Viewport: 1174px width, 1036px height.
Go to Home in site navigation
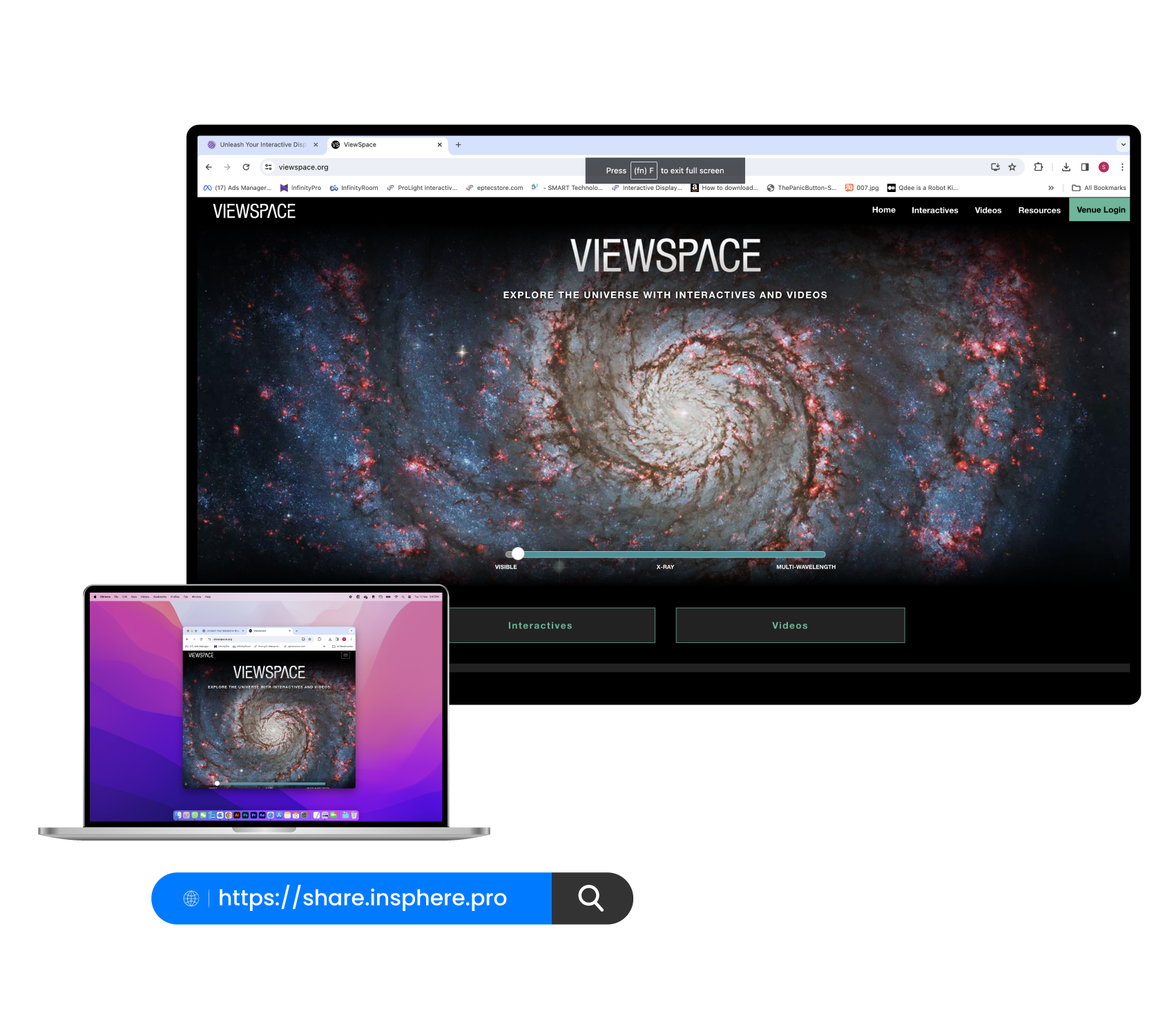coord(883,210)
